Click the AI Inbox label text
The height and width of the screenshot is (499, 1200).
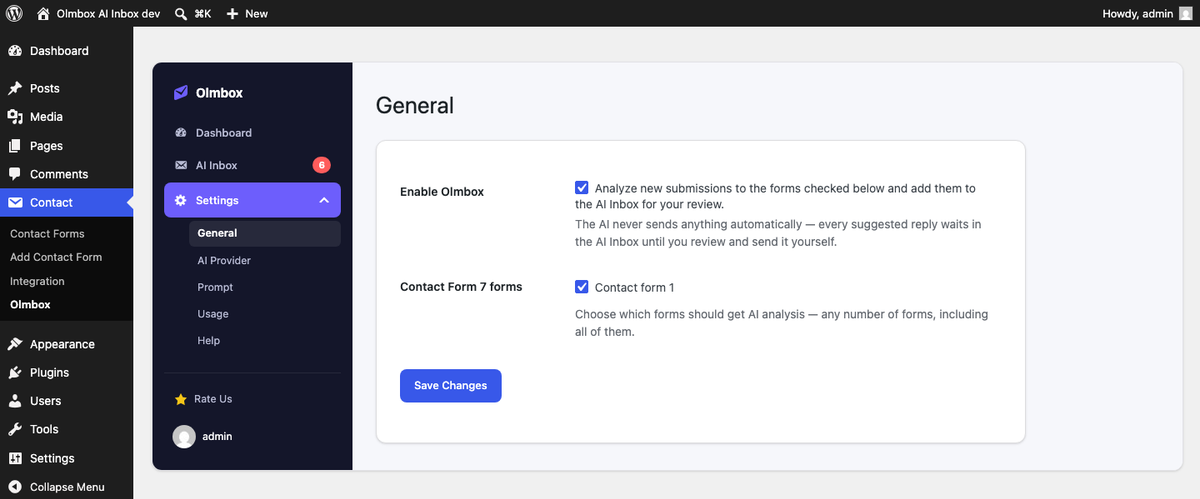217,166
